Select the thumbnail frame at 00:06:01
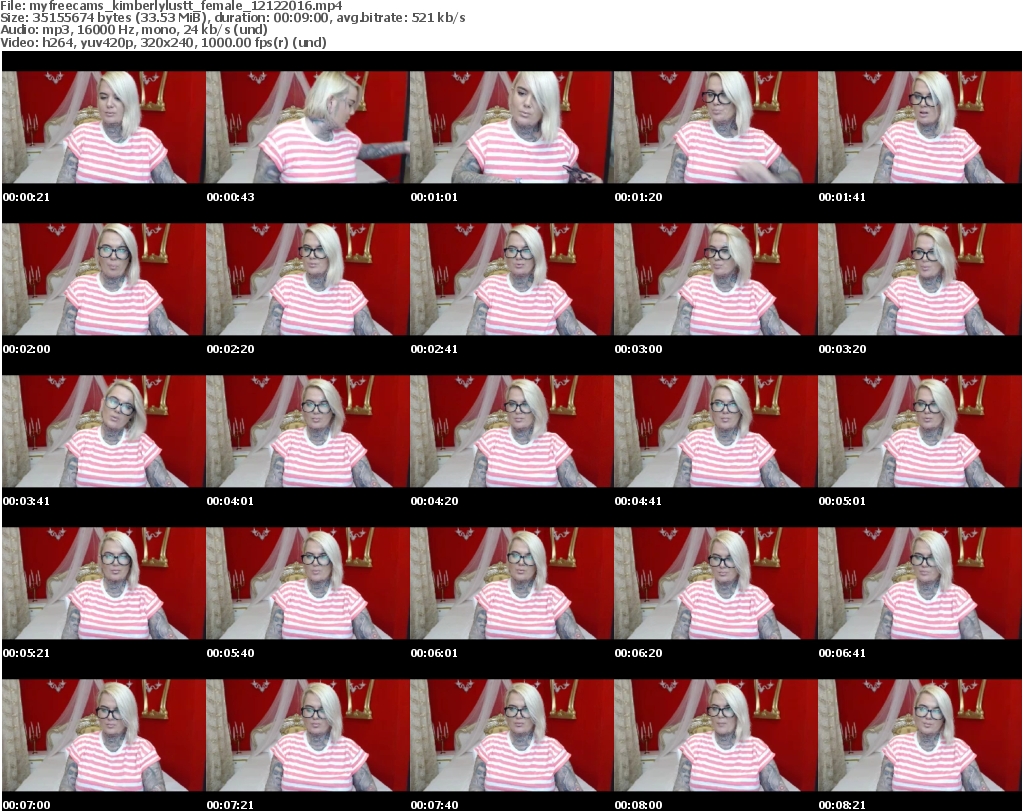The image size is (1024, 811). click(511, 584)
